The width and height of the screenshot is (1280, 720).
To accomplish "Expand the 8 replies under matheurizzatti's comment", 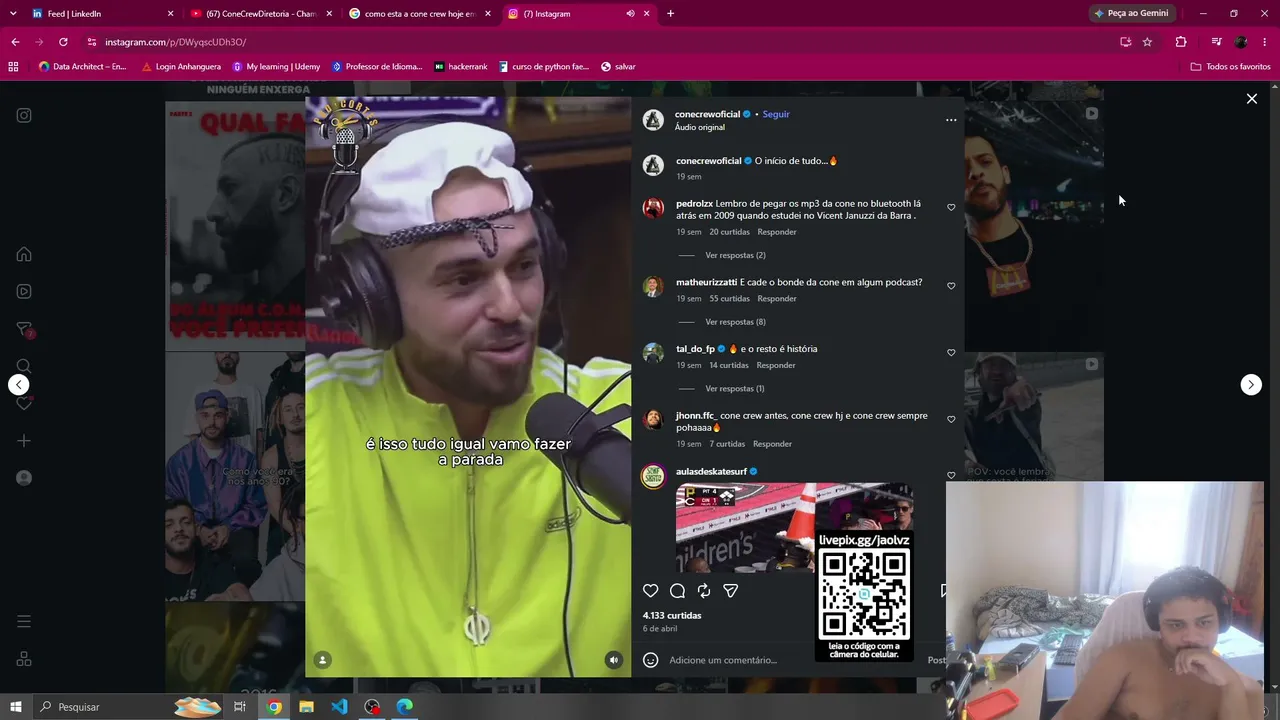I will (735, 322).
